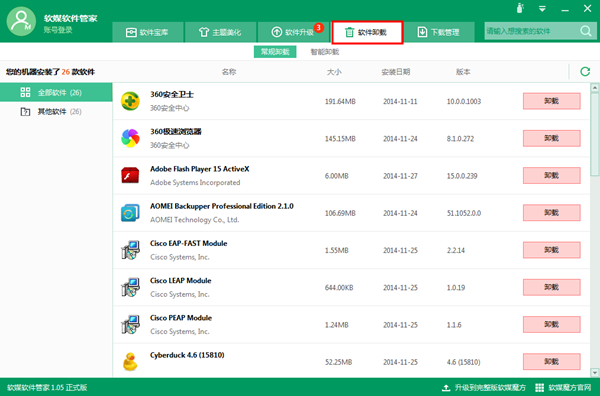Uninstall Cisco LEAP Module
The image size is (600, 396).
(551, 287)
